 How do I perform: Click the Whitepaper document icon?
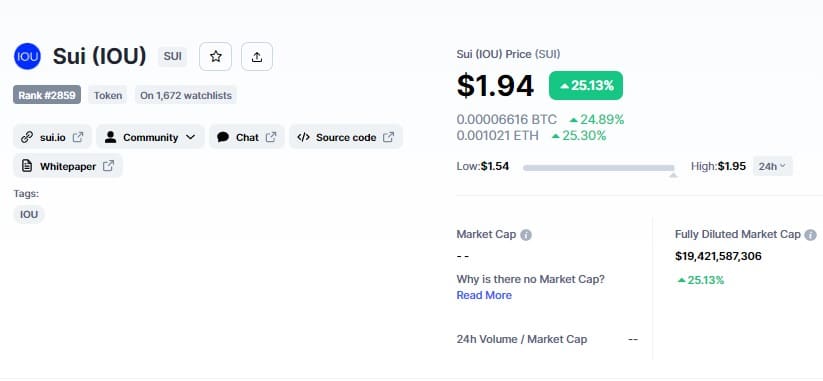point(27,166)
